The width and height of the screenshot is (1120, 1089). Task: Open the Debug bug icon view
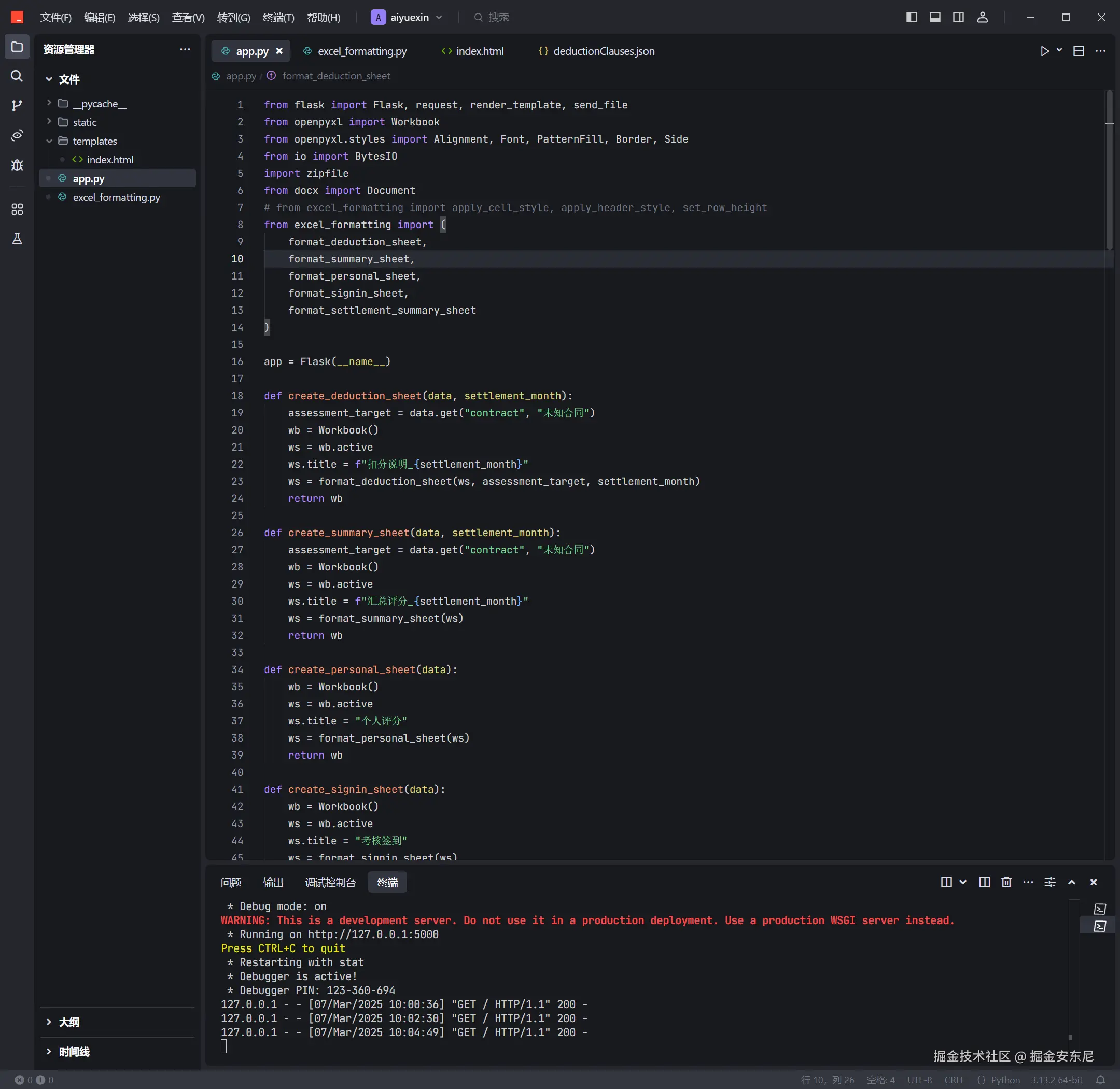pos(17,165)
